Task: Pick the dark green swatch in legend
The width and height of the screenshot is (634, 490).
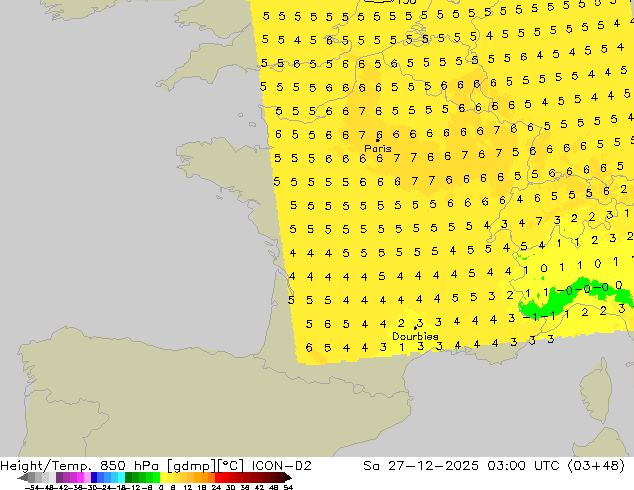Action: pyautogui.click(x=129, y=478)
